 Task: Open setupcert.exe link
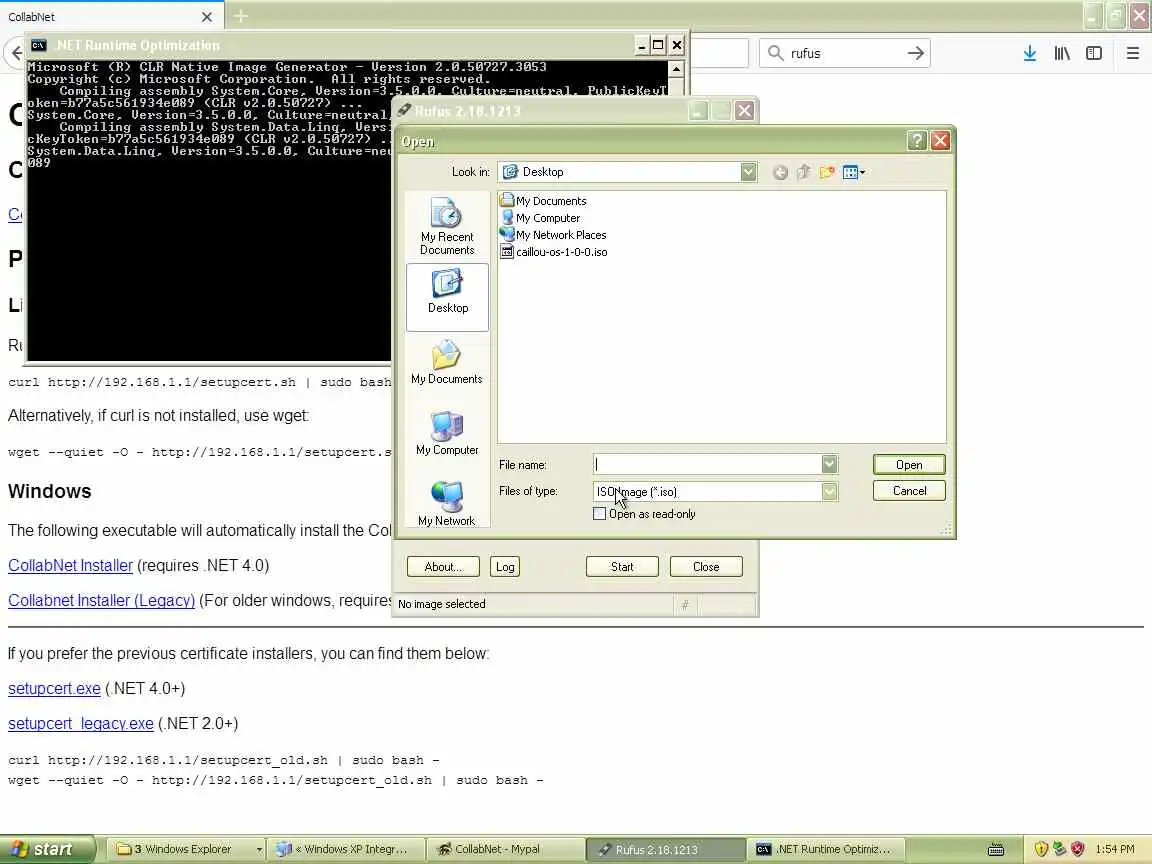click(54, 688)
